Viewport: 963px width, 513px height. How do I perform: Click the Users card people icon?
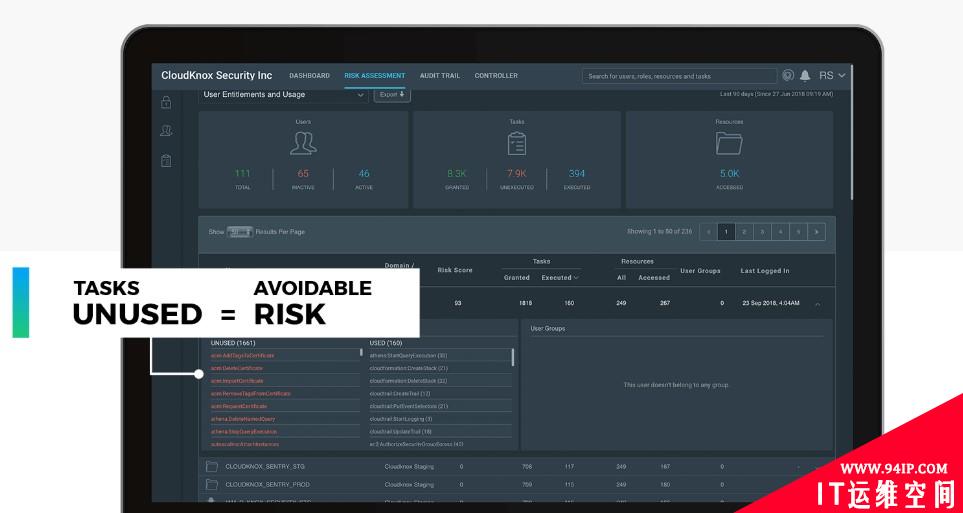(303, 143)
